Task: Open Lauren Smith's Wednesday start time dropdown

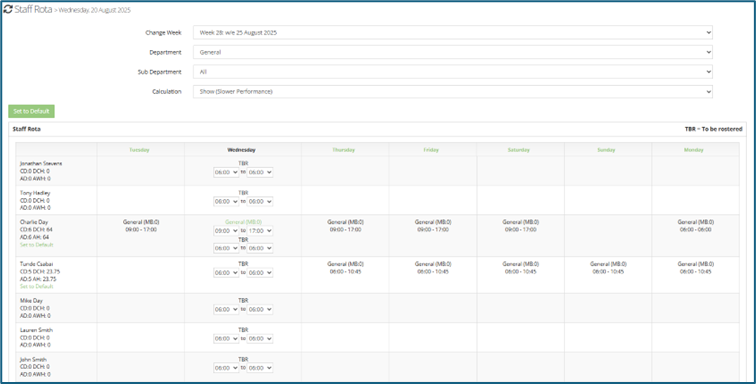Action: click(226, 339)
